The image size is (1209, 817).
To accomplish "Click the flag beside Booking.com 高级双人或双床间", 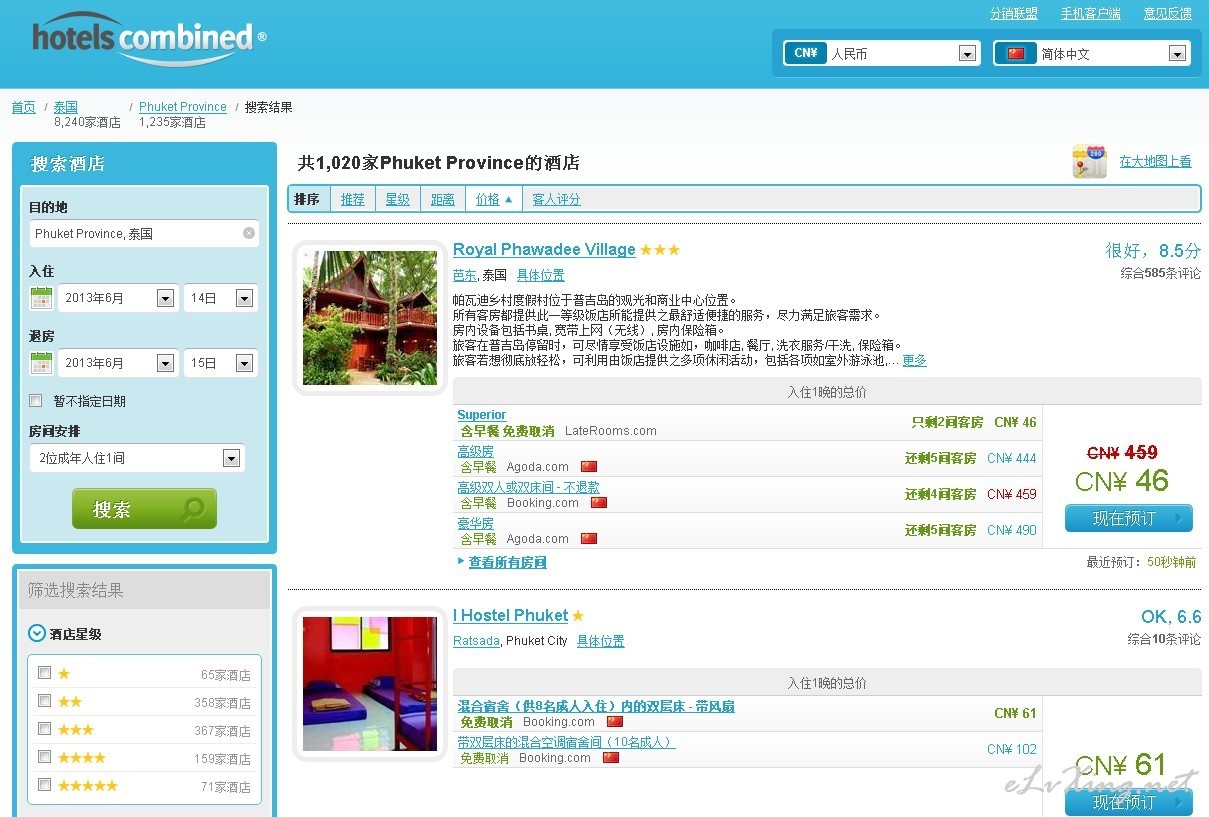I will (599, 503).
